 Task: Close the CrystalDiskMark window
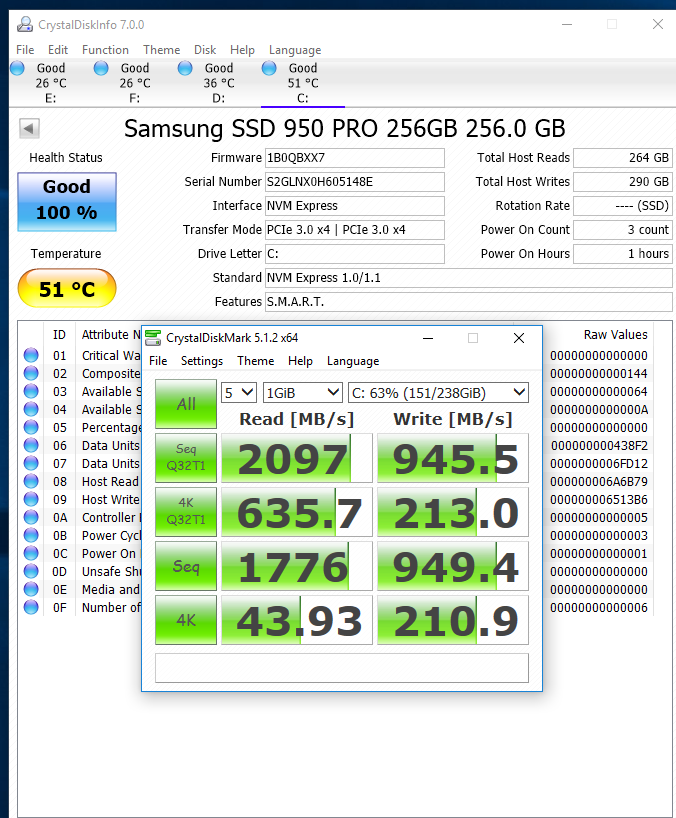pos(519,338)
